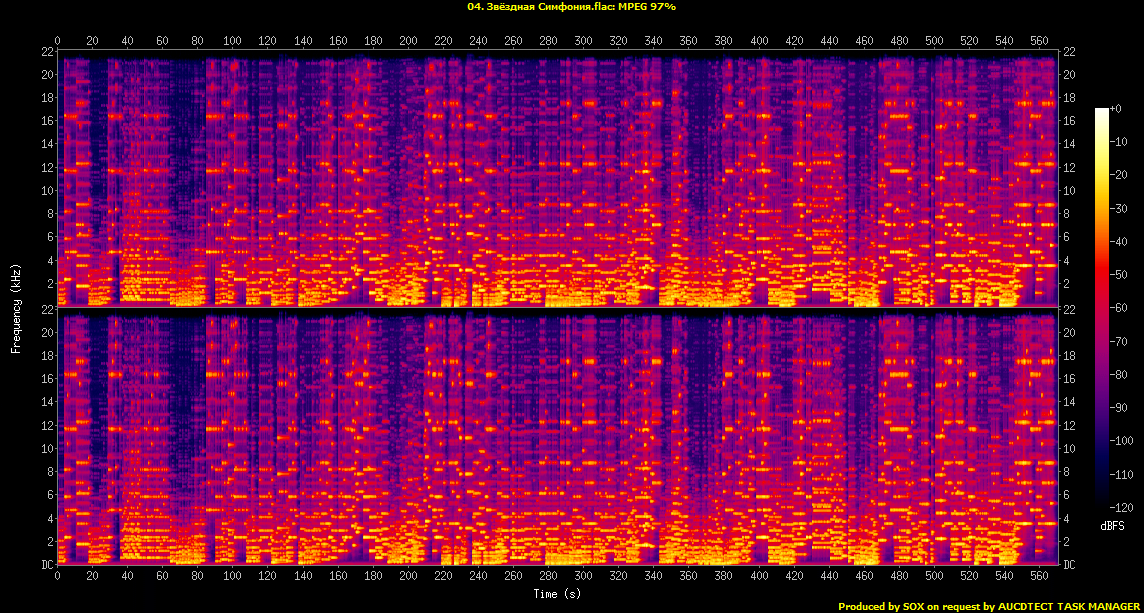Click the "+0" dBFS scale label
Screen dimensions: 1144x613
(x=1114, y=108)
